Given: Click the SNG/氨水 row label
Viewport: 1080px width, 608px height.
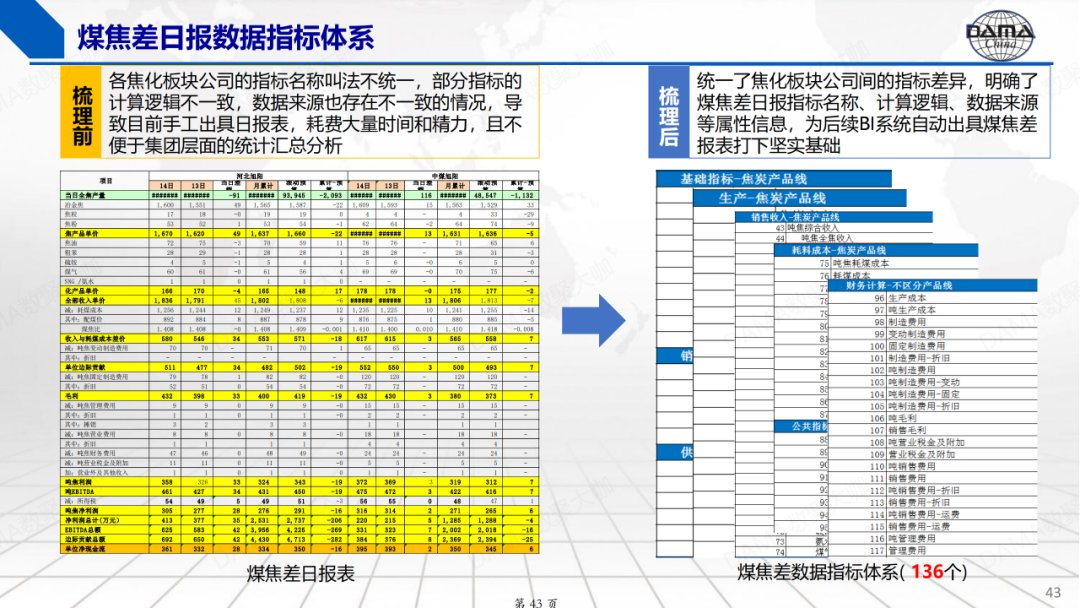Looking at the screenshot, I should point(78,281).
